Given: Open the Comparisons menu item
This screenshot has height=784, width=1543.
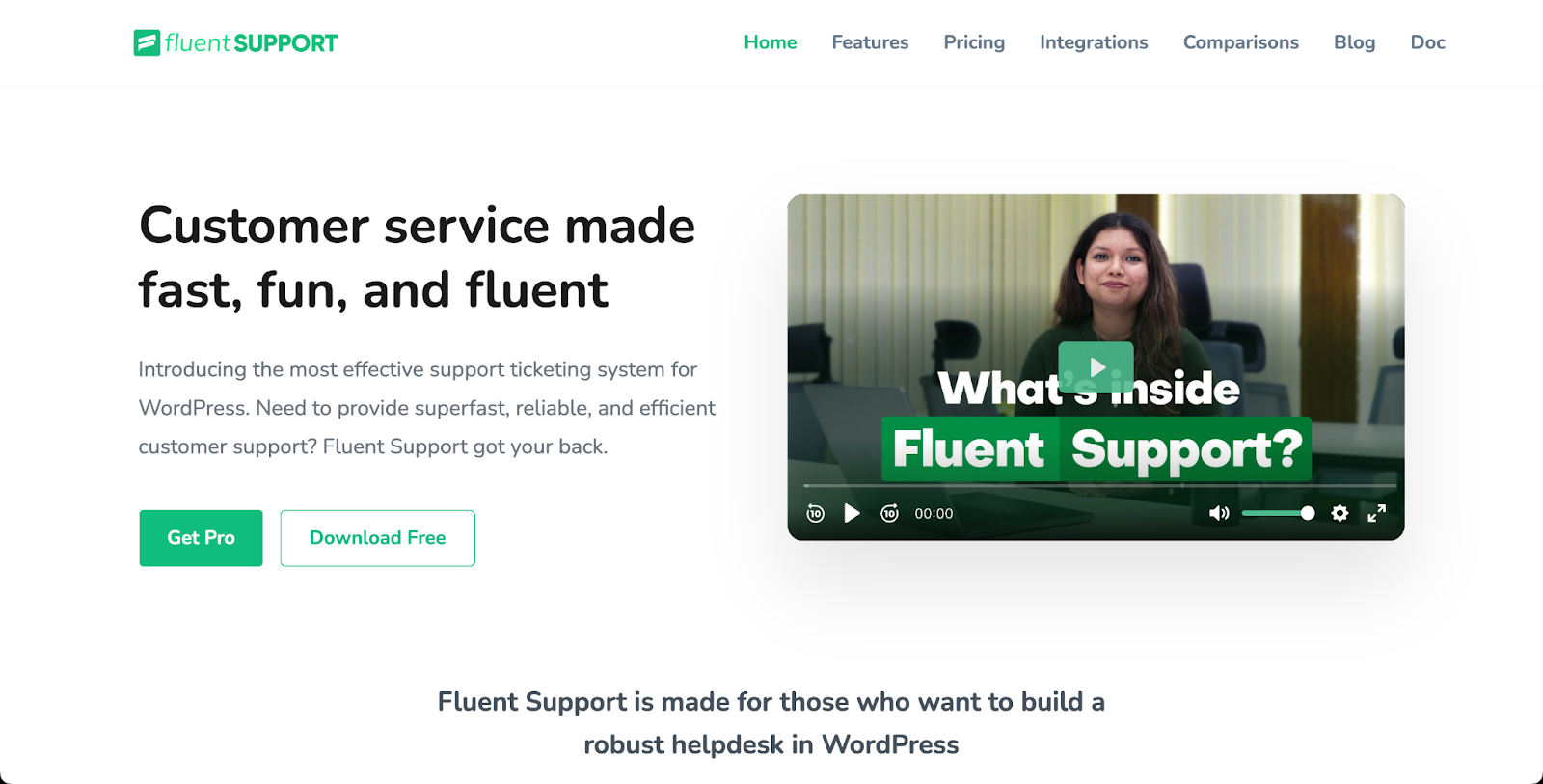Looking at the screenshot, I should [x=1241, y=42].
